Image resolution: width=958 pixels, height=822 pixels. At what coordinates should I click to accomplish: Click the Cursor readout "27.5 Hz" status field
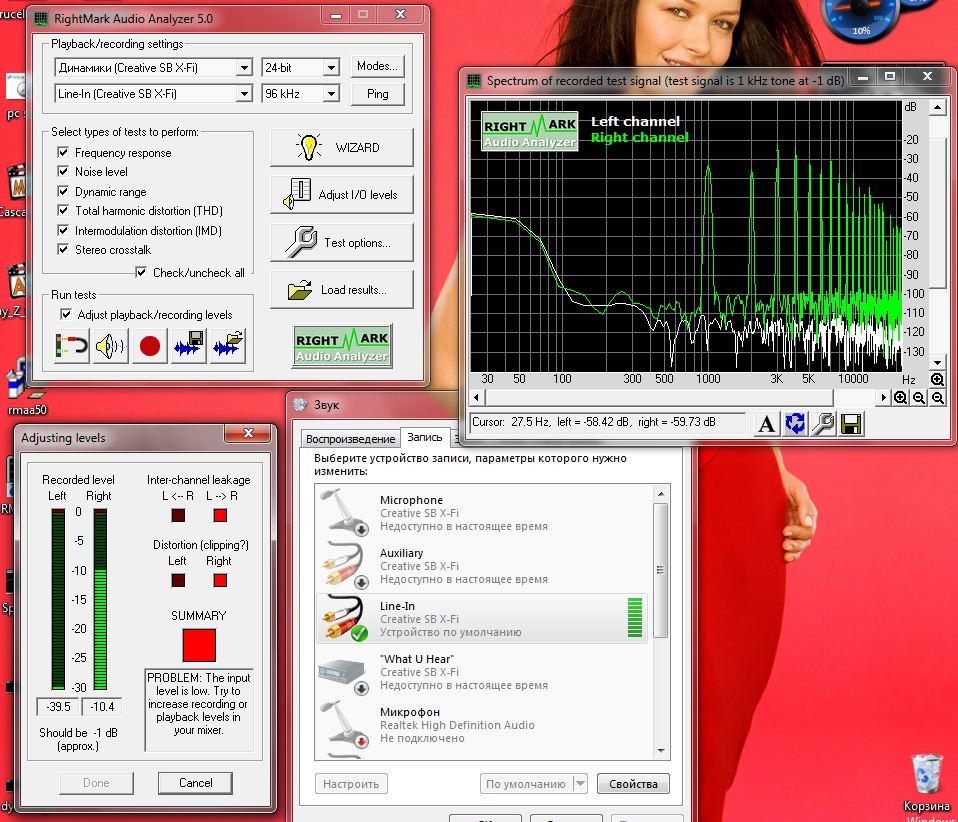click(607, 422)
